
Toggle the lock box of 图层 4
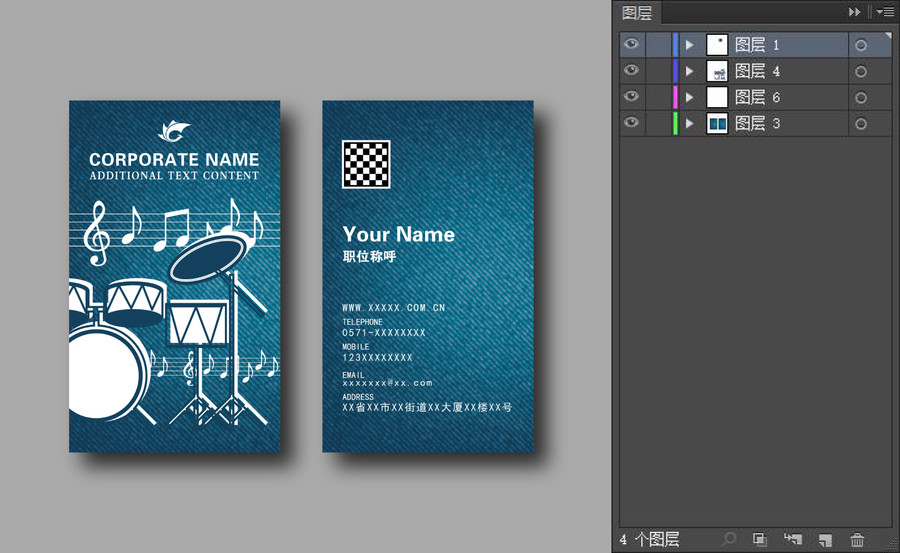659,71
